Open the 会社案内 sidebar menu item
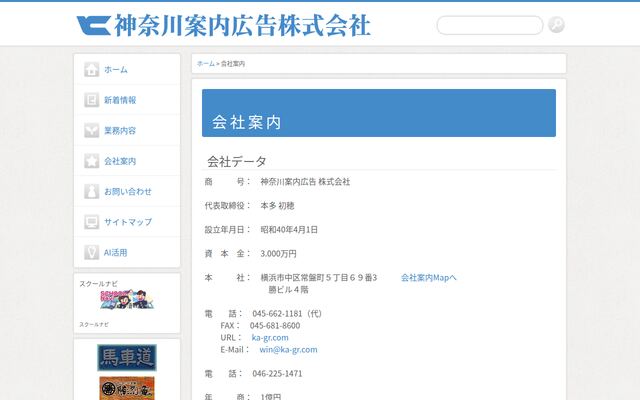 [x=127, y=161]
